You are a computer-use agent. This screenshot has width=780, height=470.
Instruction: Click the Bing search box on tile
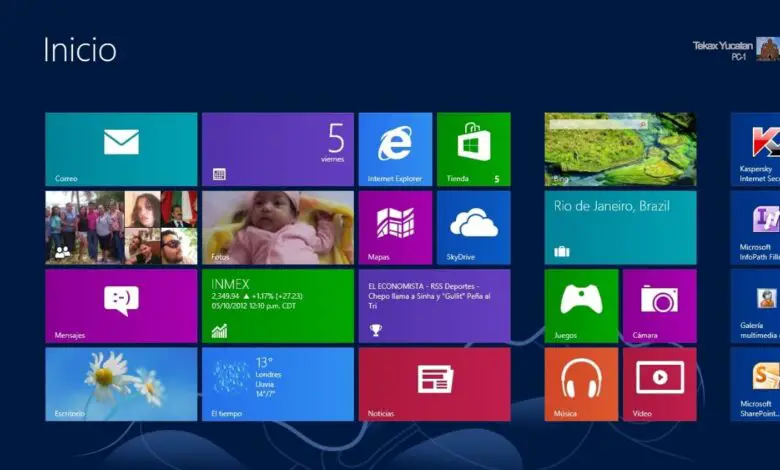click(x=598, y=124)
